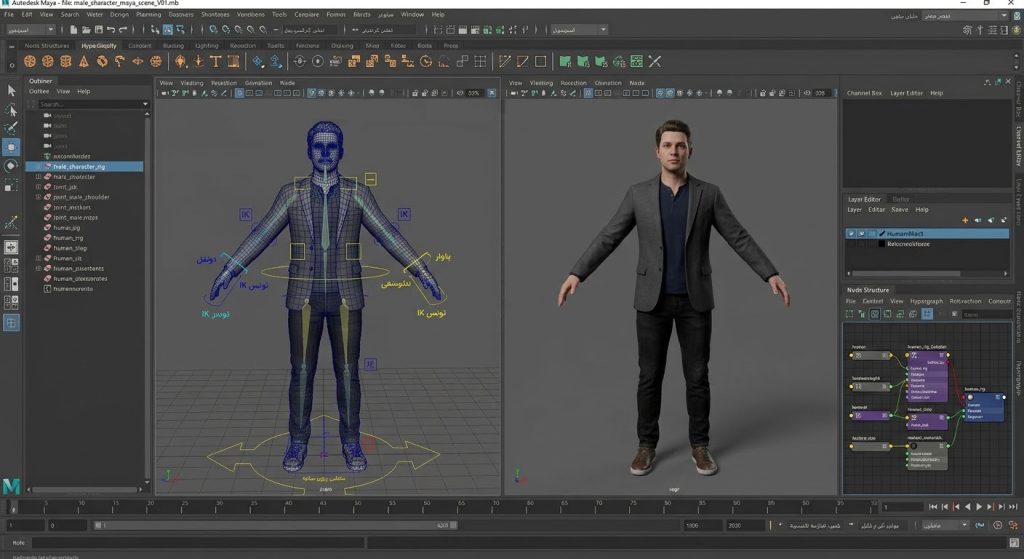Image resolution: width=1024 pixels, height=559 pixels.
Task: Toggle the eye isolate icon in the left viewport toolbar
Action: [460, 93]
